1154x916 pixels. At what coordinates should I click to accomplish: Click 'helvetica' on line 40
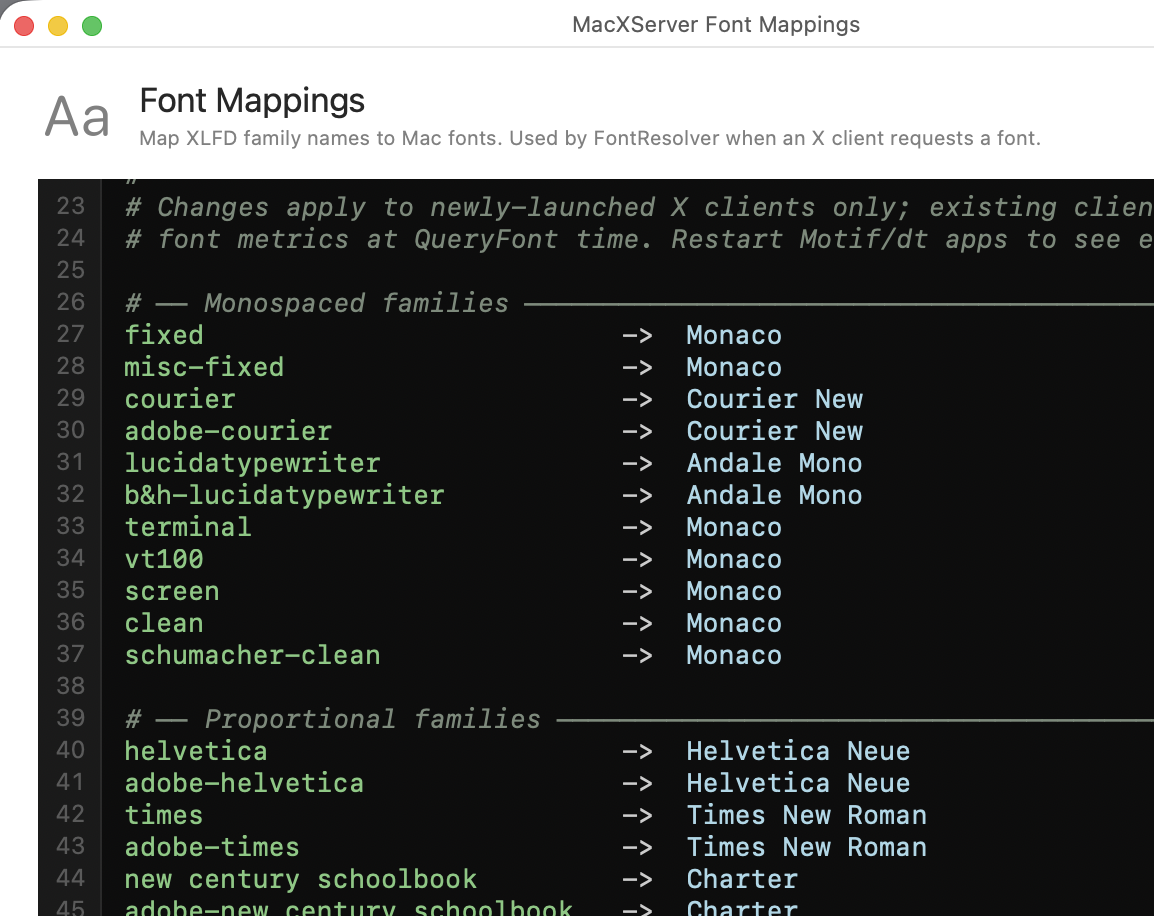pyautogui.click(x=196, y=751)
